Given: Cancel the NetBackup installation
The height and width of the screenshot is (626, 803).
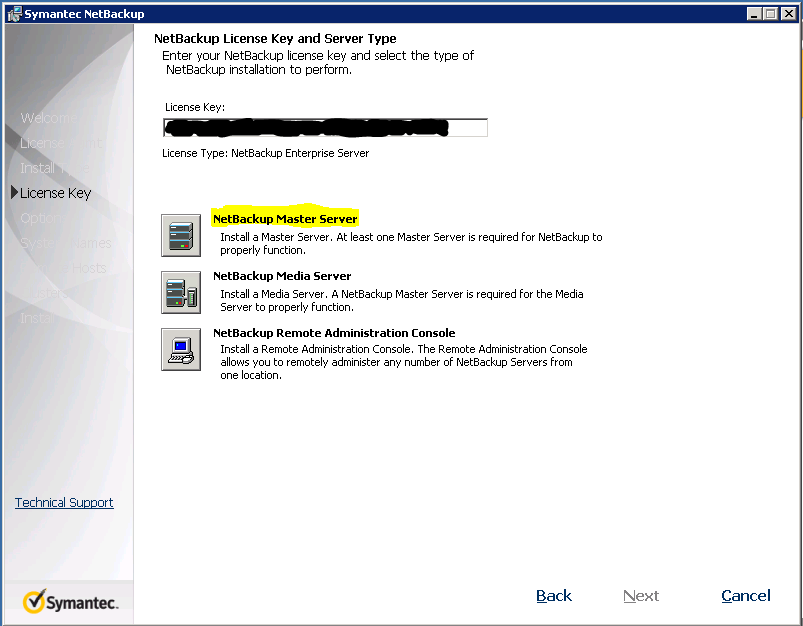Looking at the screenshot, I should pyautogui.click(x=746, y=596).
